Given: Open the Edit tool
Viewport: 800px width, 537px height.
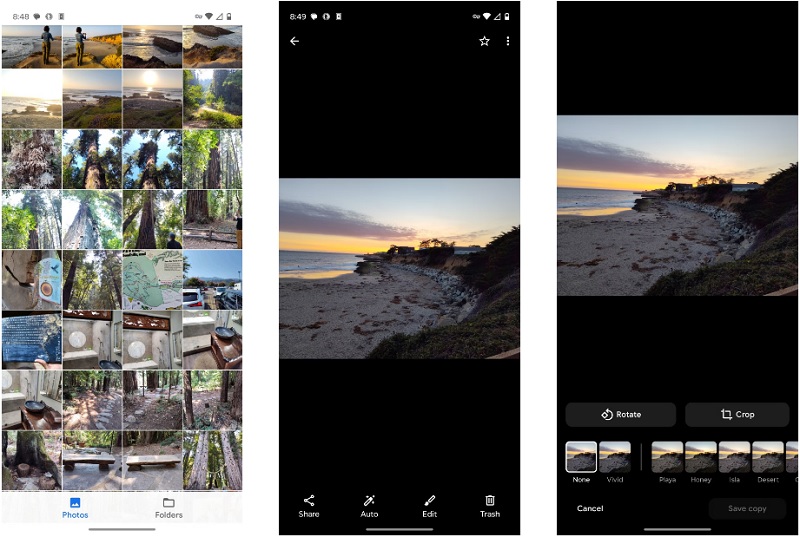Looking at the screenshot, I should 430,506.
